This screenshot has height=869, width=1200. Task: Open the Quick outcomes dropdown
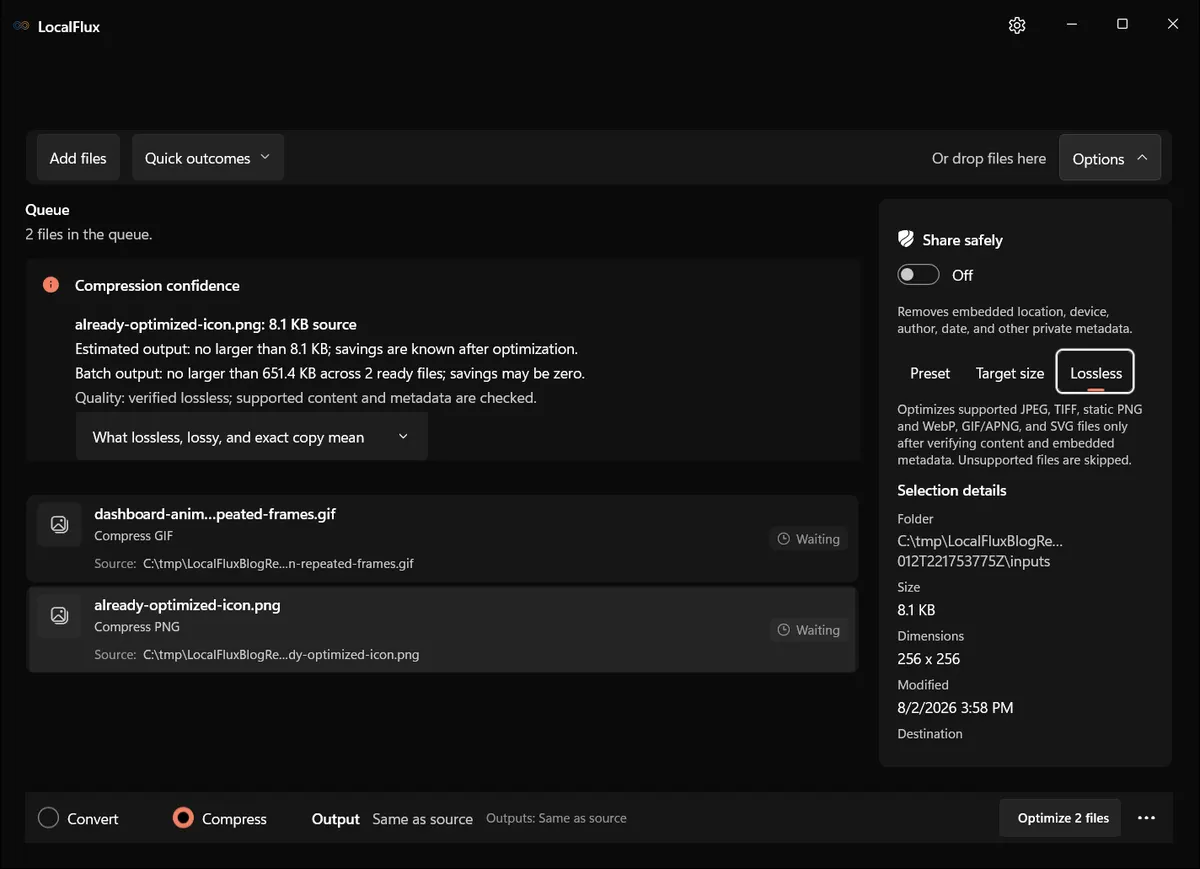coord(208,158)
